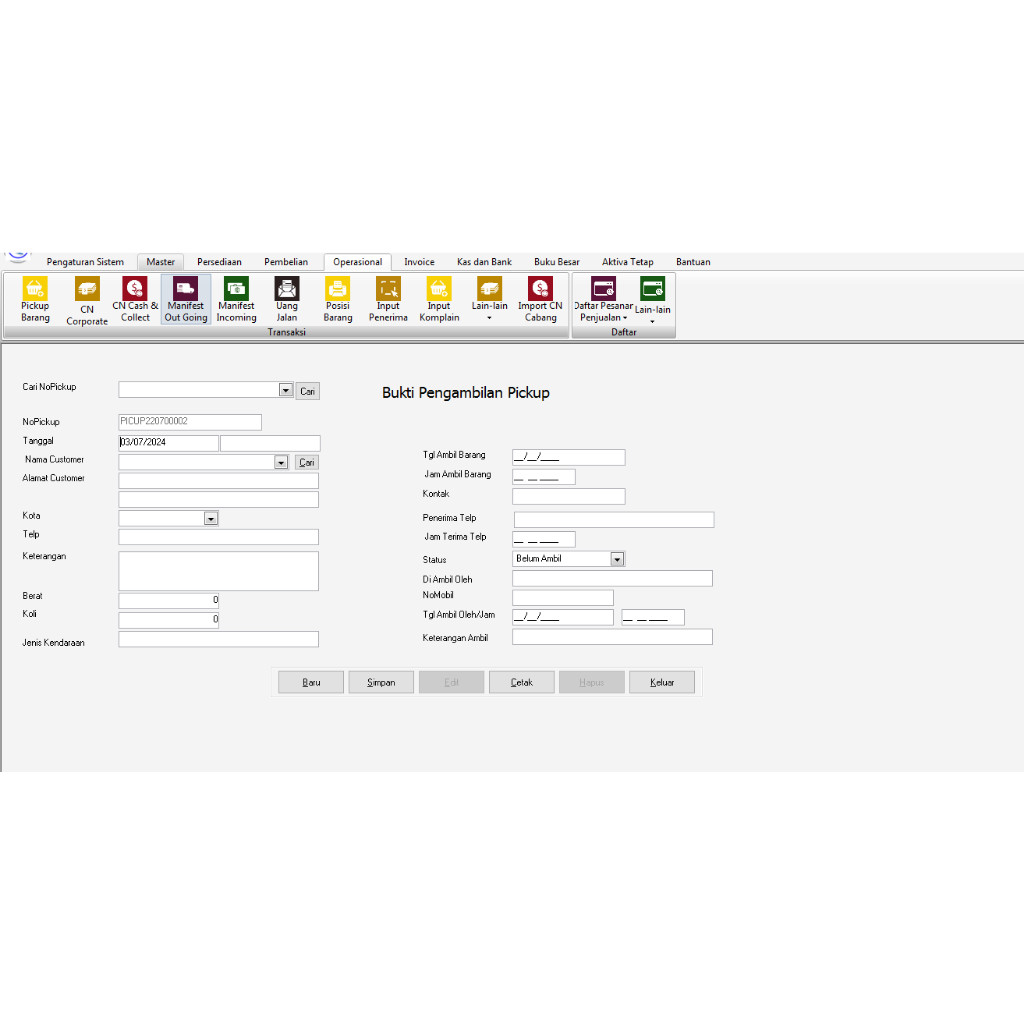The image size is (1024, 1024).
Task: Expand the Kota dropdown
Action: 210,519
